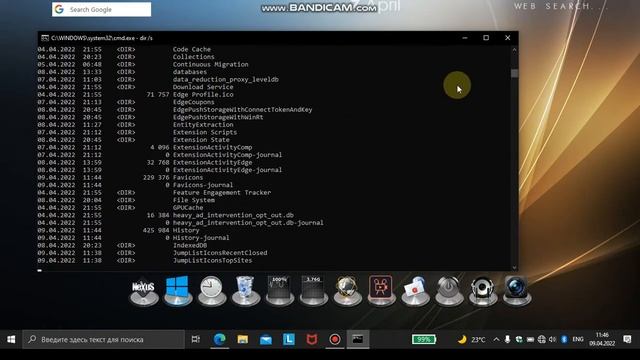Click the 'Collections' directory entry
Screen dimensions: 640x360
tap(193, 57)
